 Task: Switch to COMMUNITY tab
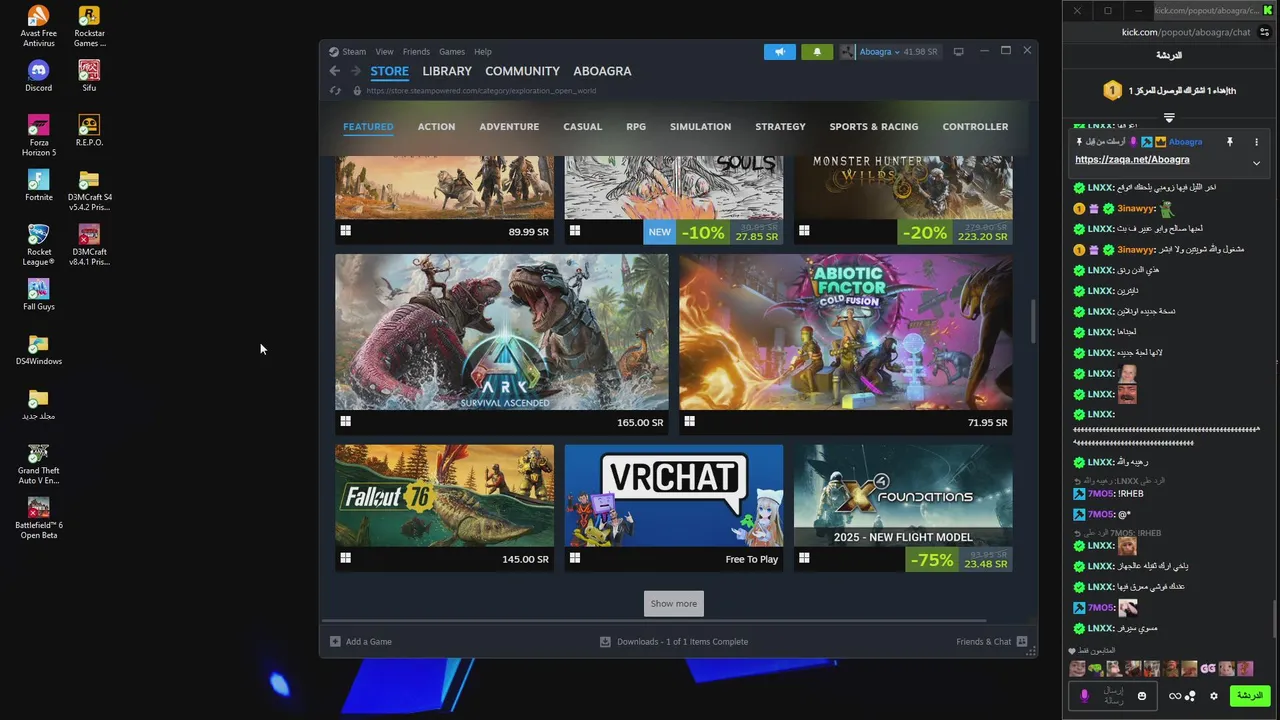[522, 71]
